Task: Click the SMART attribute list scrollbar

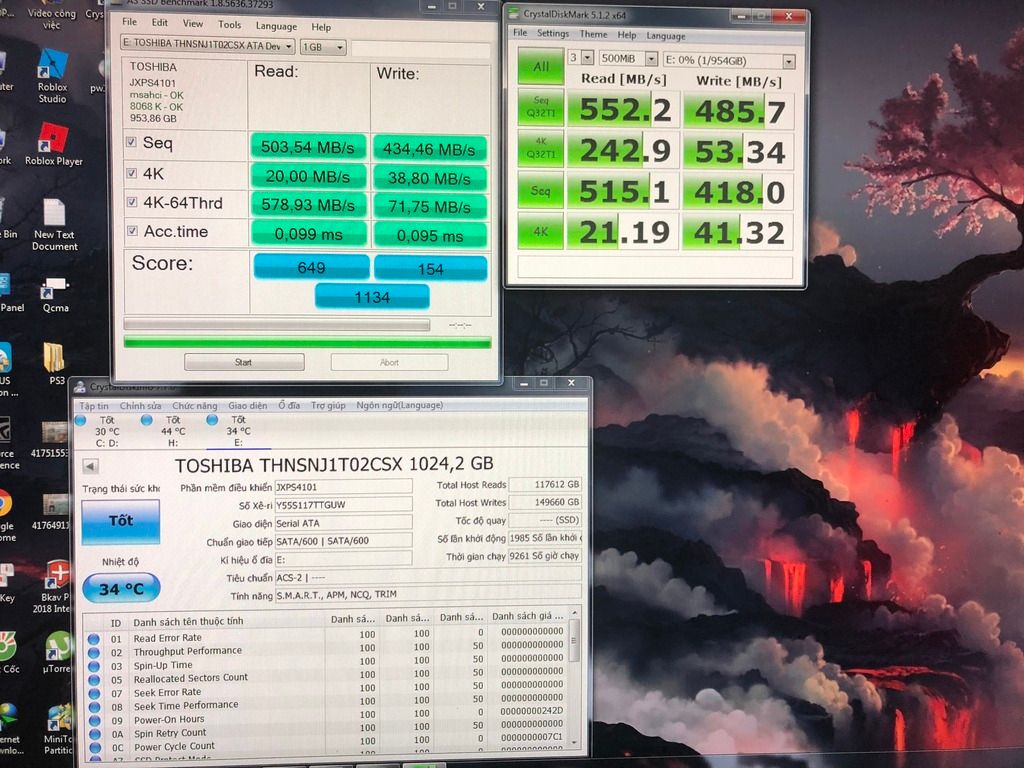Action: coord(575,677)
